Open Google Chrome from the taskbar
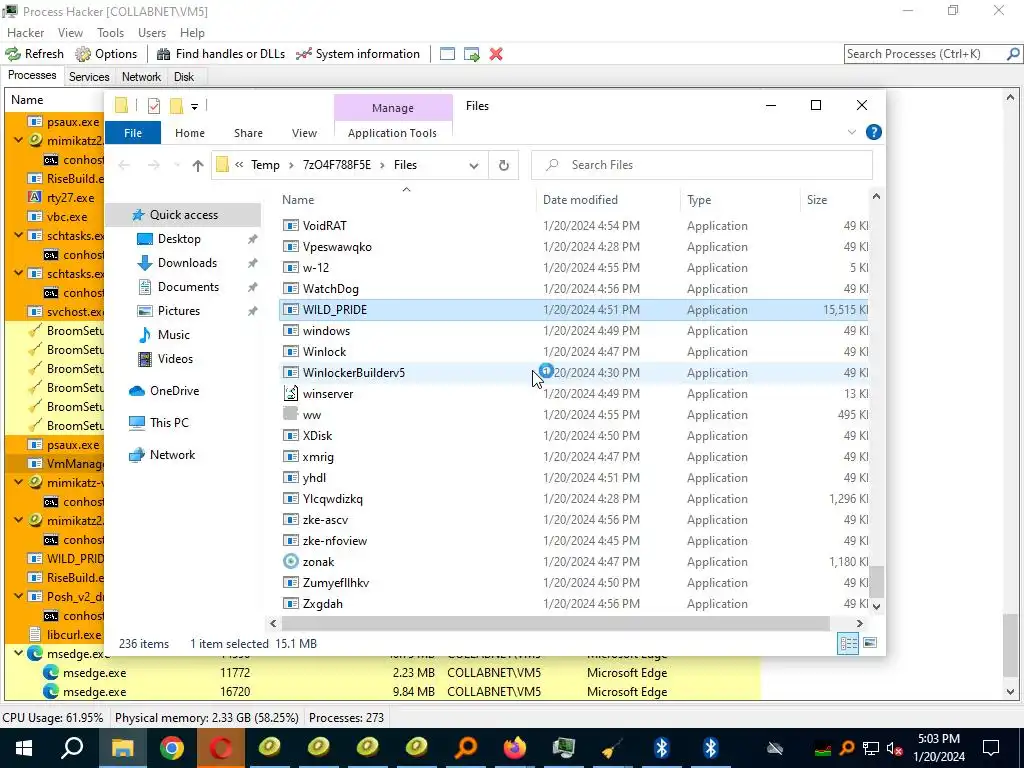The height and width of the screenshot is (768, 1024). pos(171,748)
